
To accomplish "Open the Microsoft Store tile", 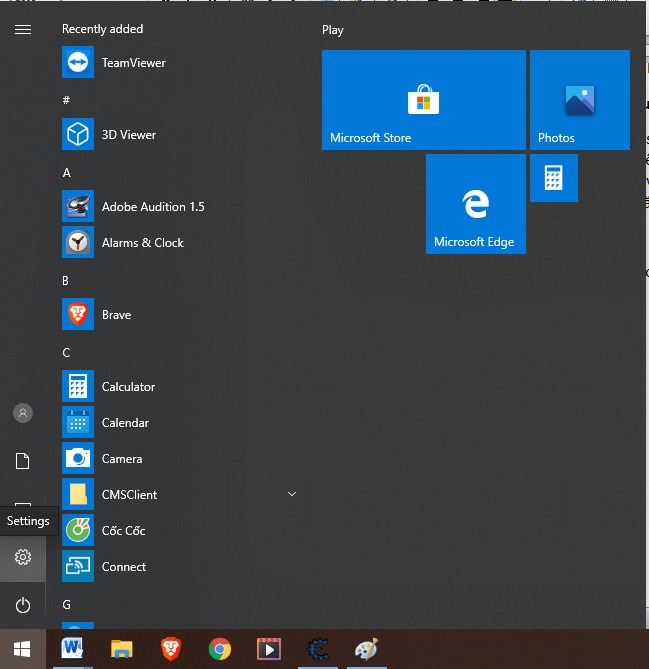I will [x=424, y=100].
